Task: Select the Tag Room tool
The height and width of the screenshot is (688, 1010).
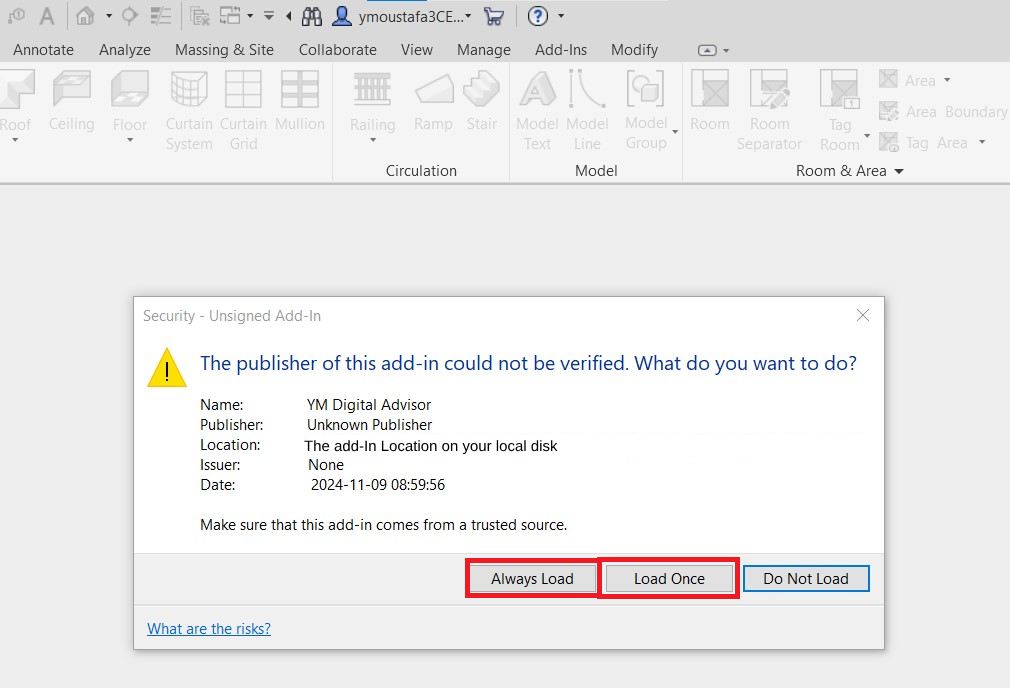Action: [840, 110]
